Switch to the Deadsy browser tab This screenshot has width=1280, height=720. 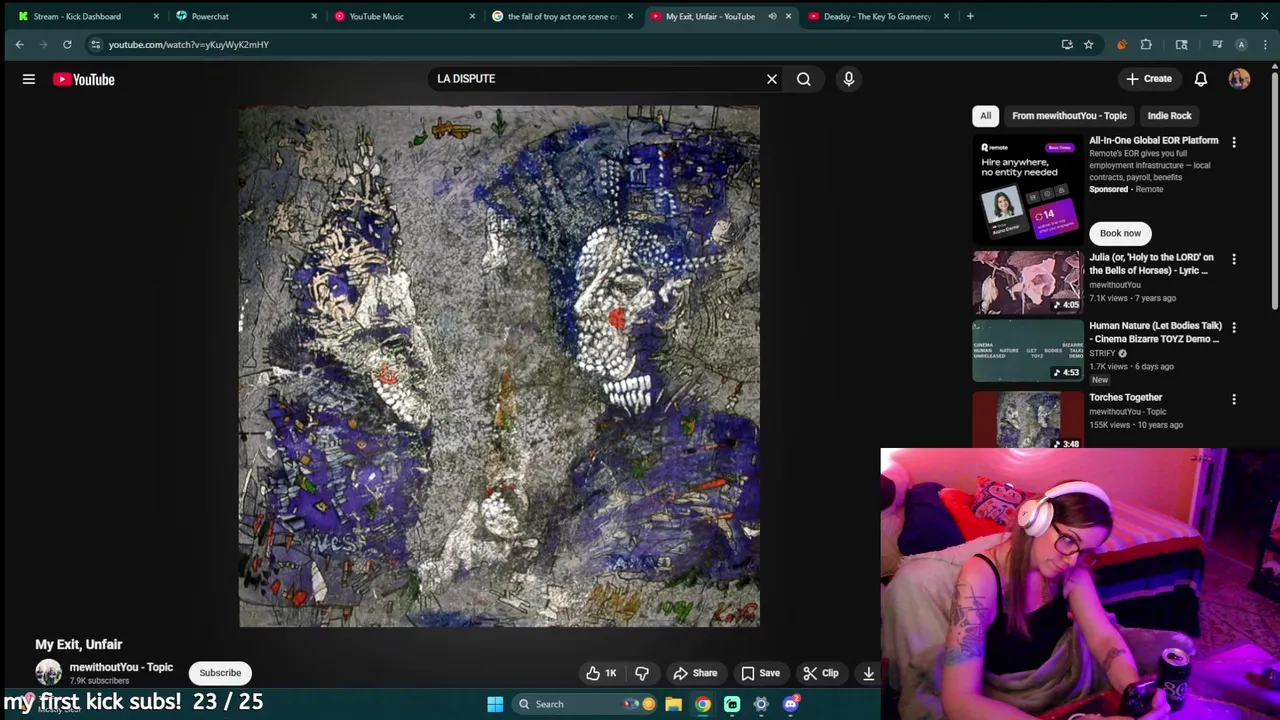(x=877, y=16)
